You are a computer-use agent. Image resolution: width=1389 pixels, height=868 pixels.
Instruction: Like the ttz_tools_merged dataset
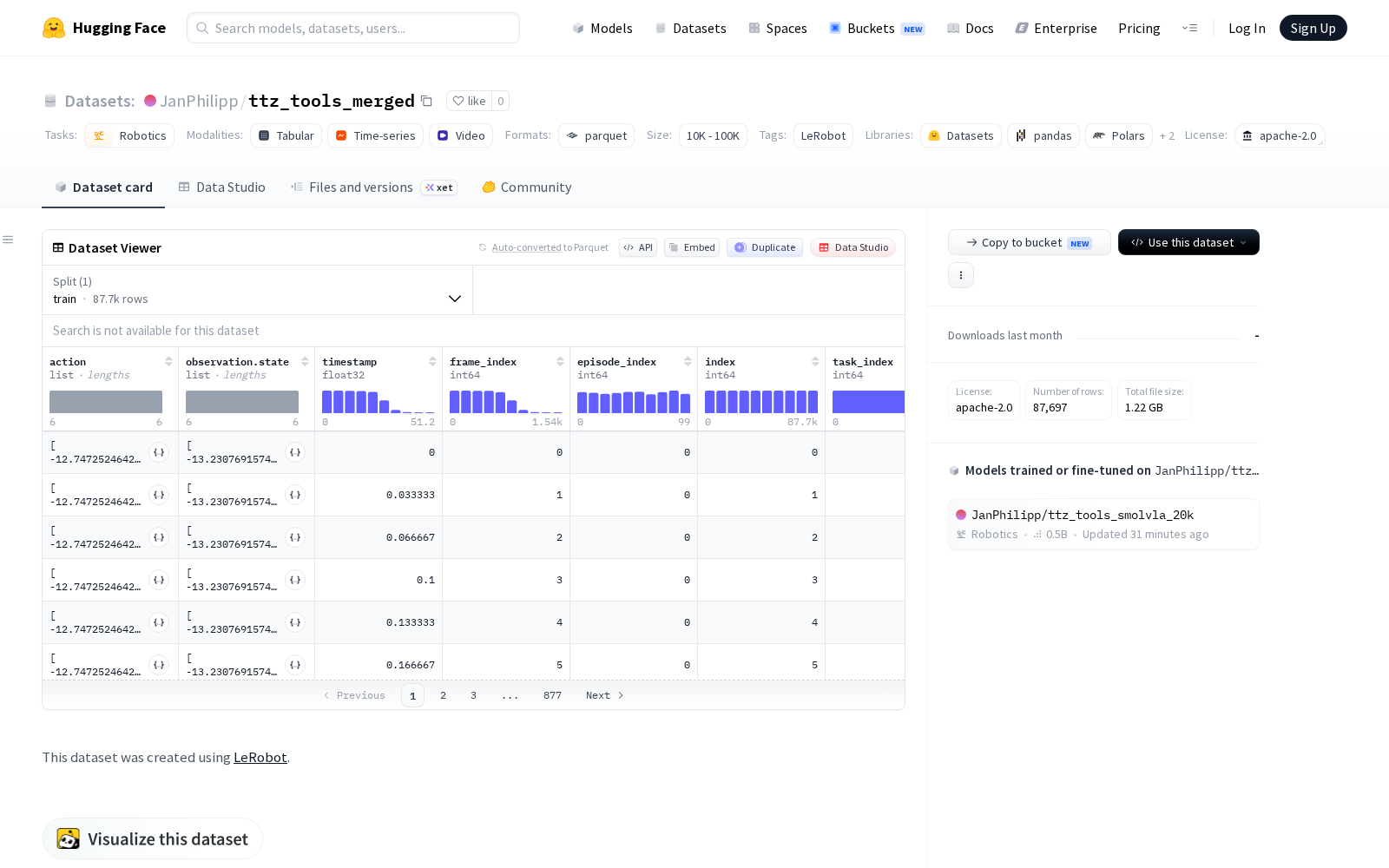(469, 101)
